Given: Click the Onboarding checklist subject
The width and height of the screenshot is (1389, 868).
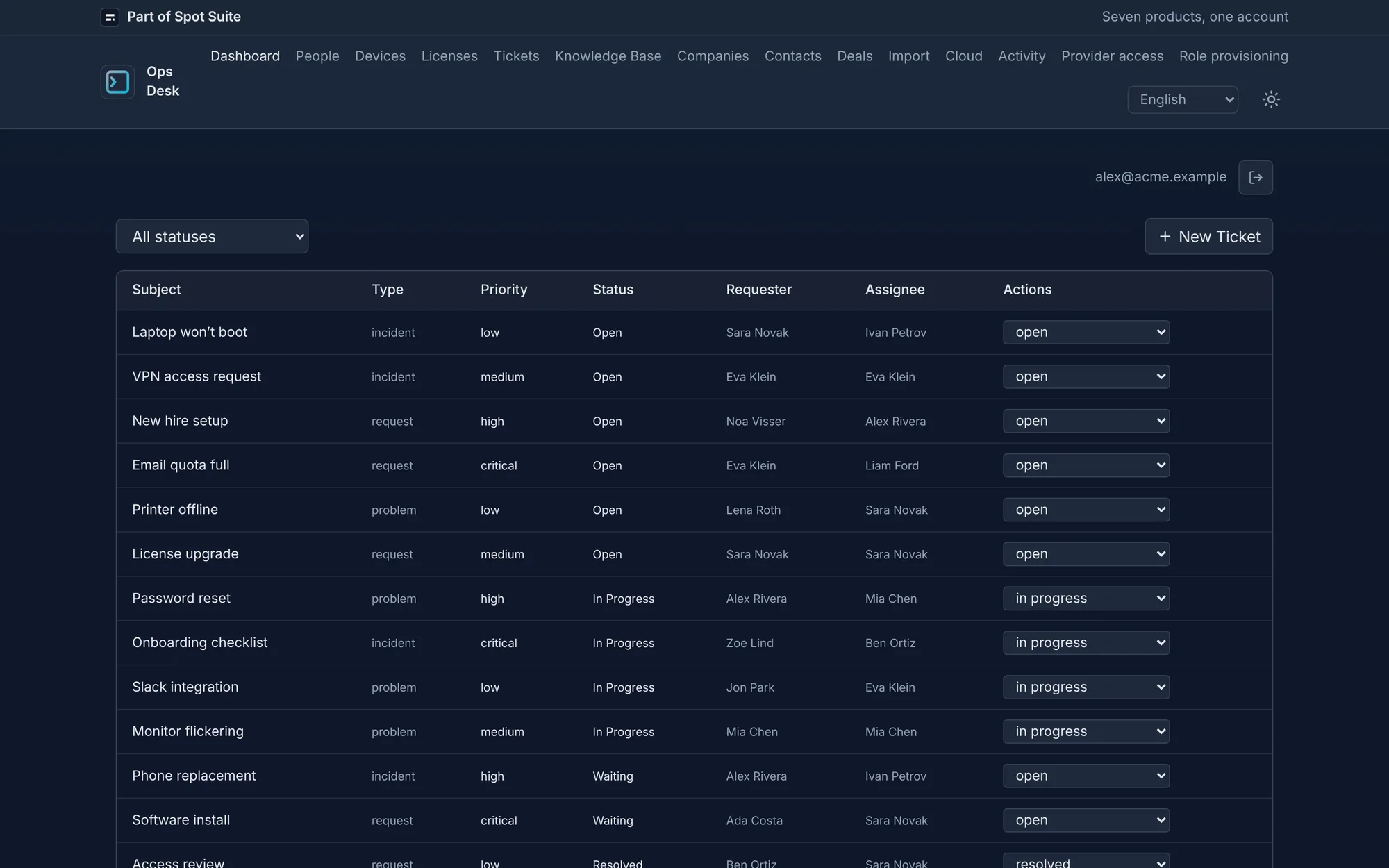Looking at the screenshot, I should click(x=200, y=643).
